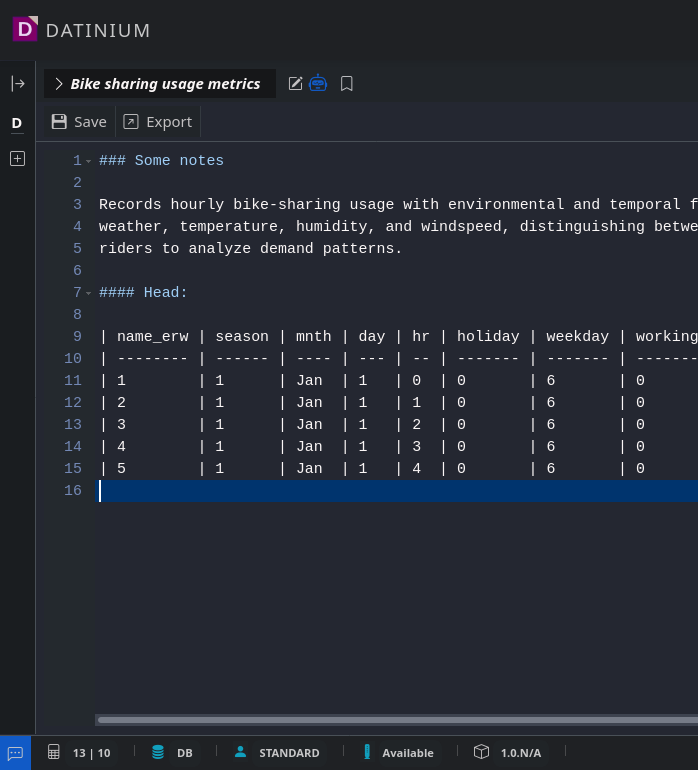Save the document
698x770 pixels.
pos(79,122)
